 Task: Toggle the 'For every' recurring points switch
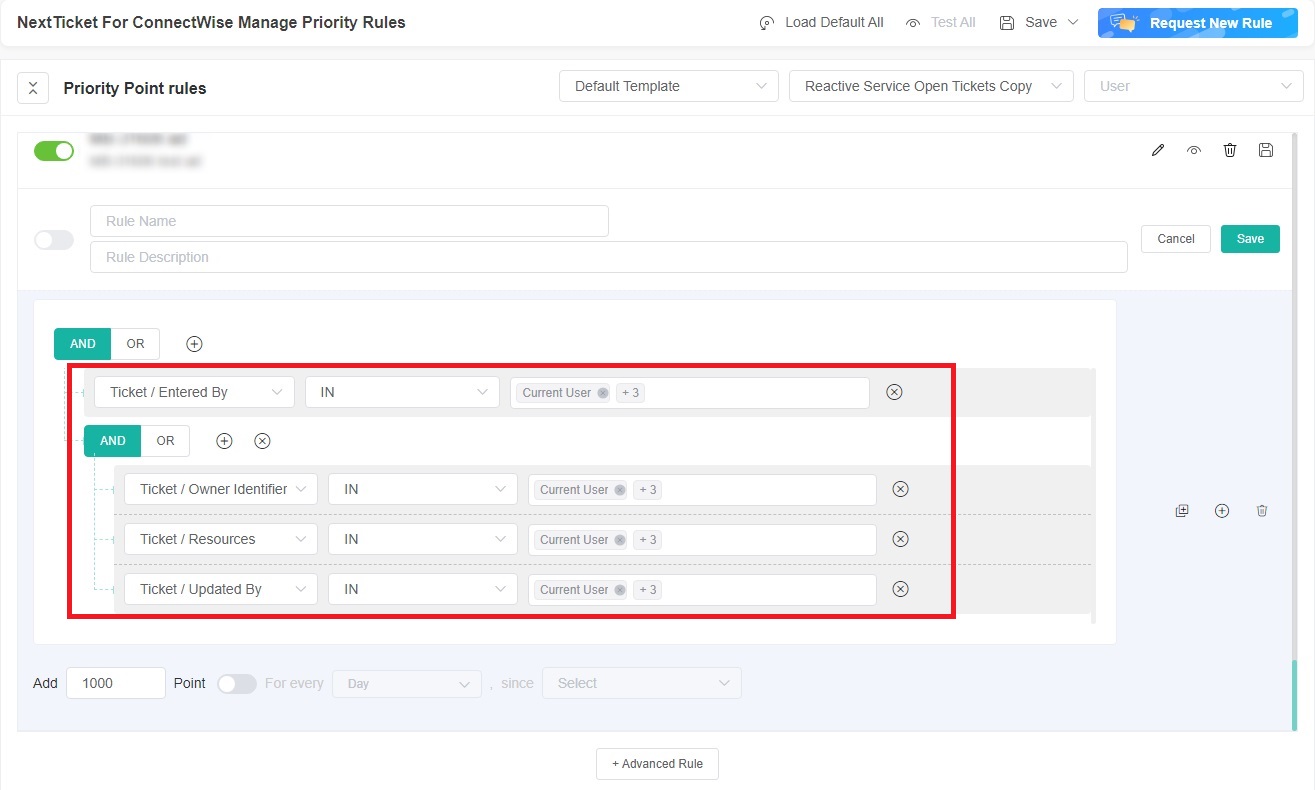tap(237, 684)
